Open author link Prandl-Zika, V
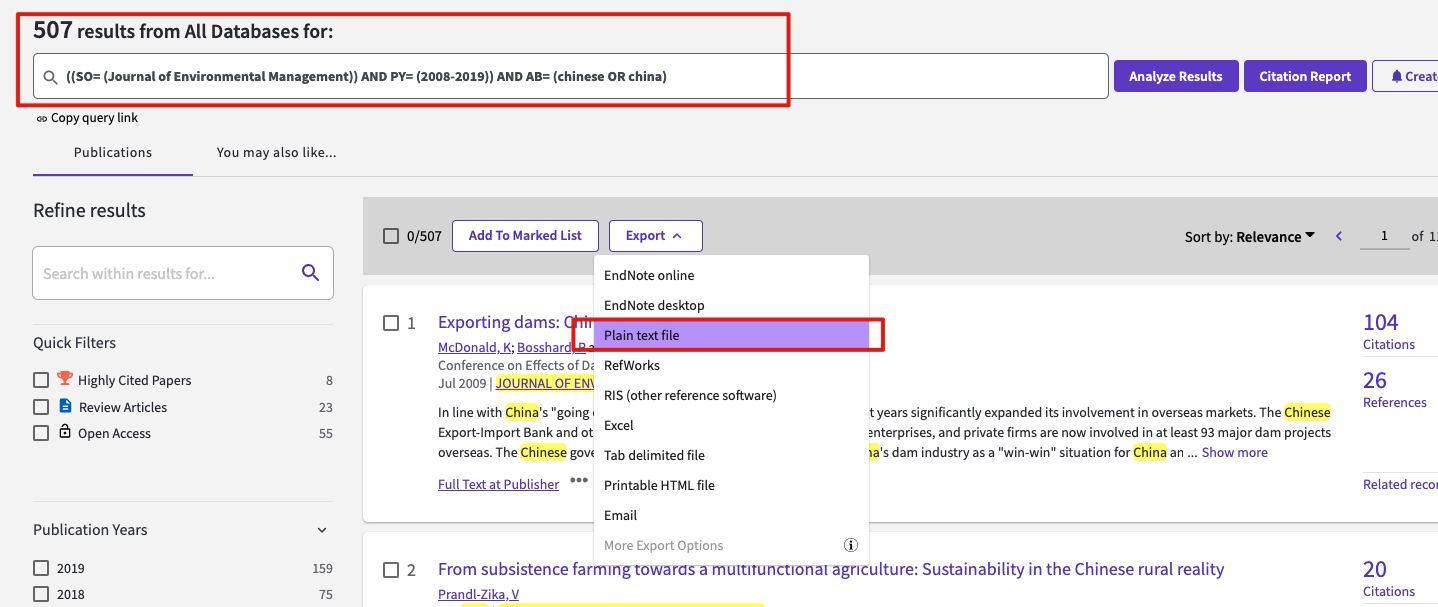The width and height of the screenshot is (1438, 607). pos(478,594)
